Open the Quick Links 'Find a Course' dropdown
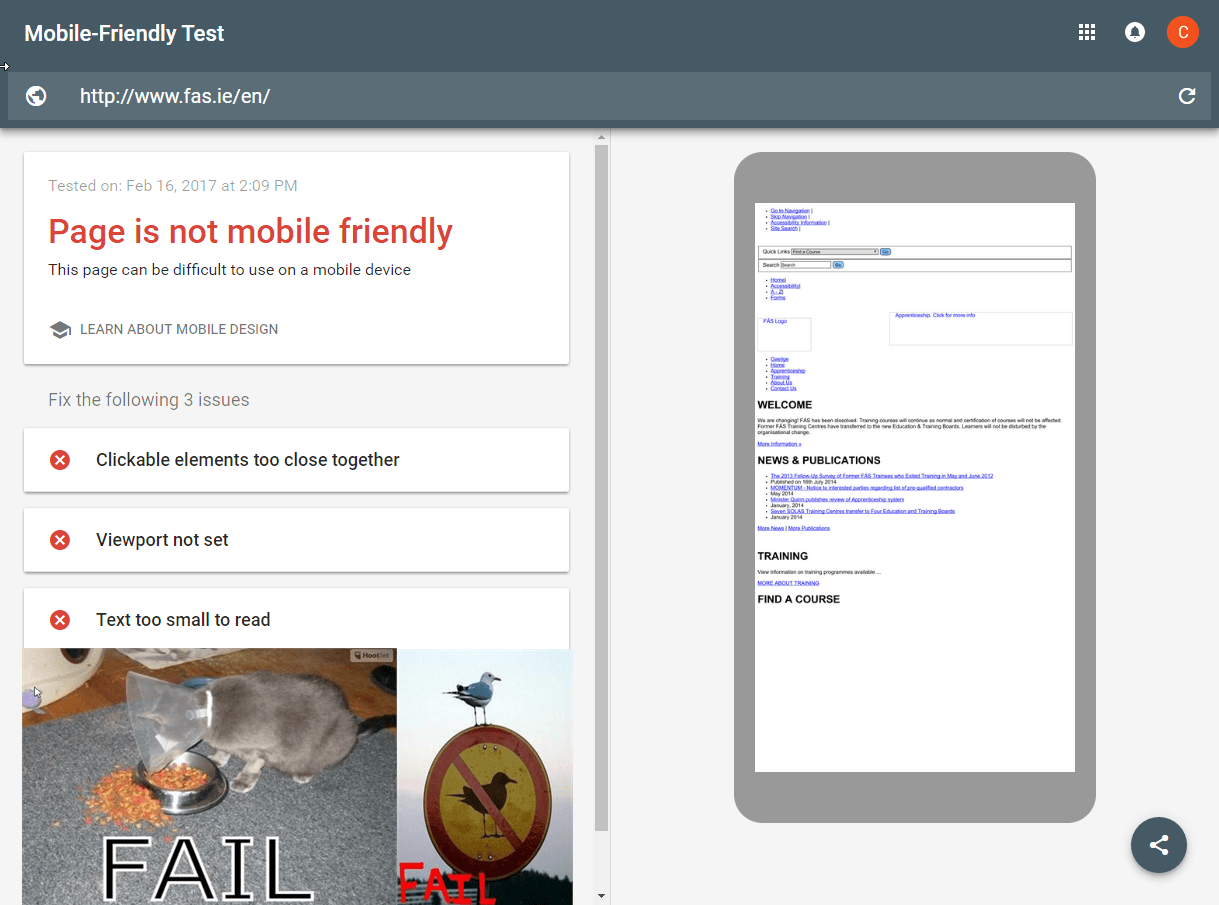The height and width of the screenshot is (905, 1219). 834,252
